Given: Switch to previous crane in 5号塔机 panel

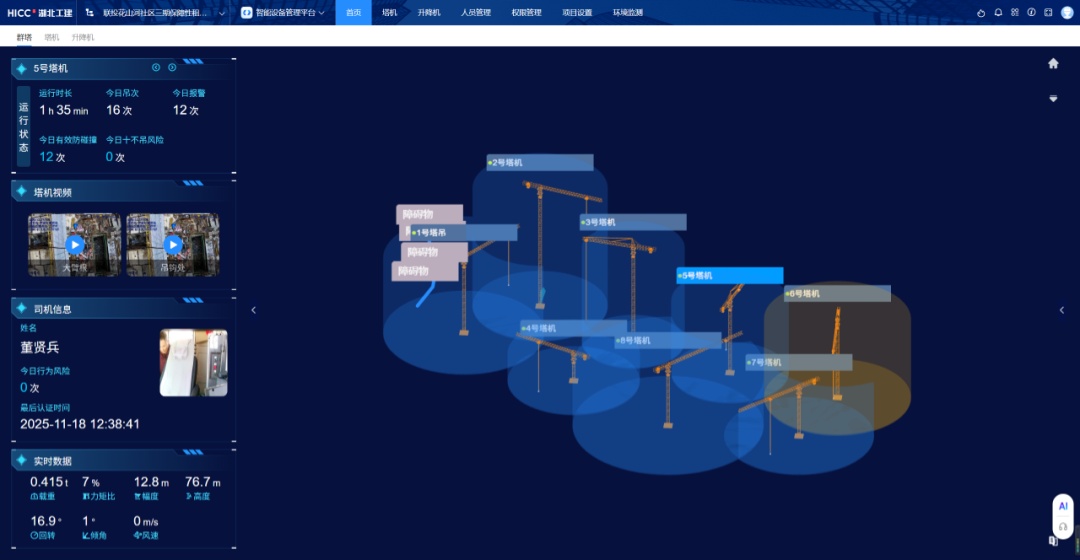Looking at the screenshot, I should 156,67.
